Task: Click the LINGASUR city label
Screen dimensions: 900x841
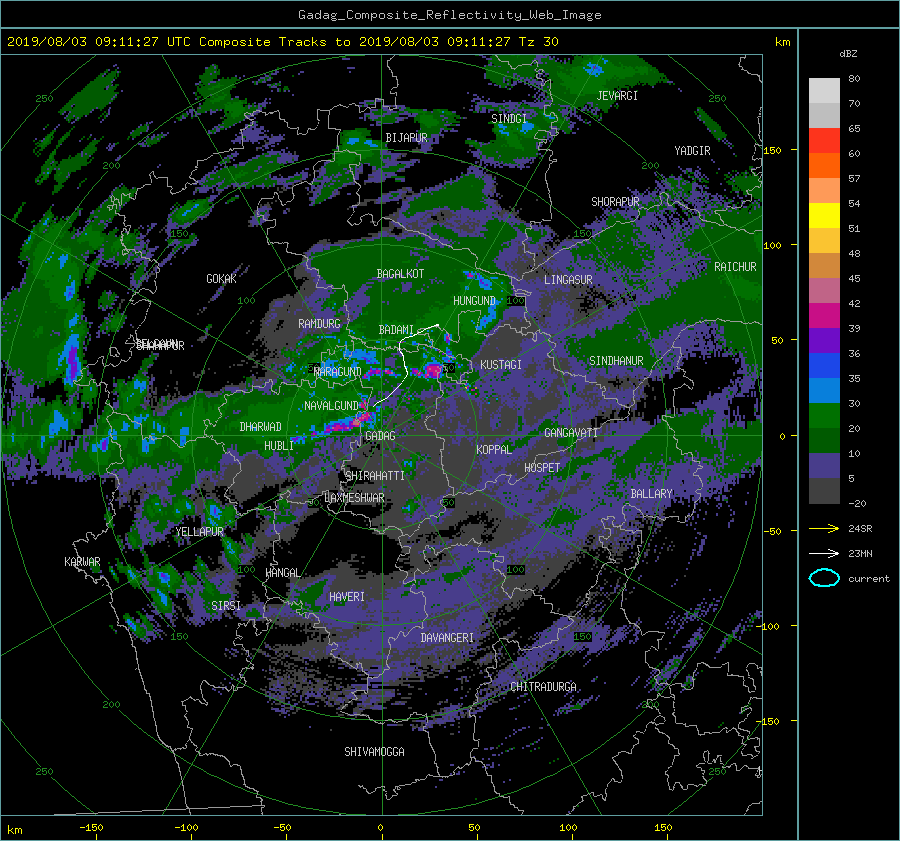Action: pyautogui.click(x=568, y=280)
